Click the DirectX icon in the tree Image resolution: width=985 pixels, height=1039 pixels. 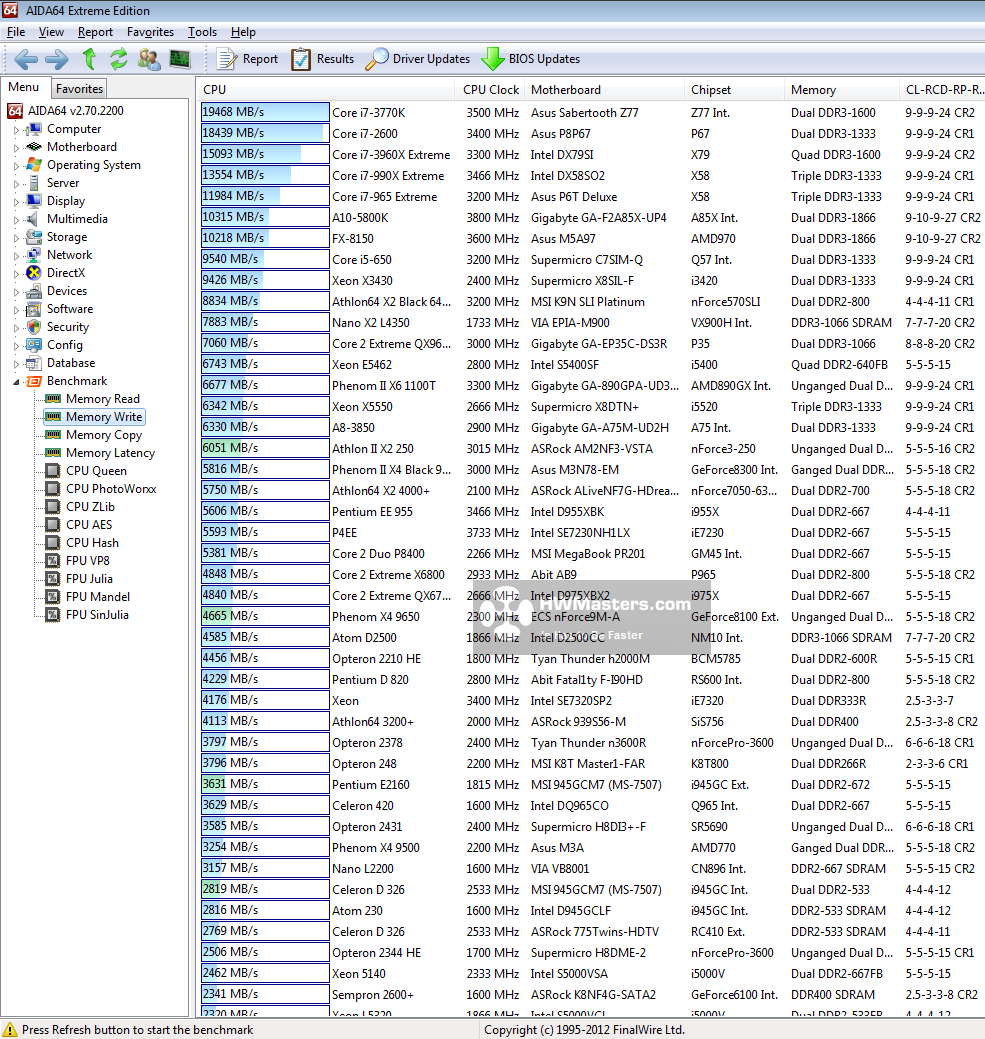coord(34,272)
